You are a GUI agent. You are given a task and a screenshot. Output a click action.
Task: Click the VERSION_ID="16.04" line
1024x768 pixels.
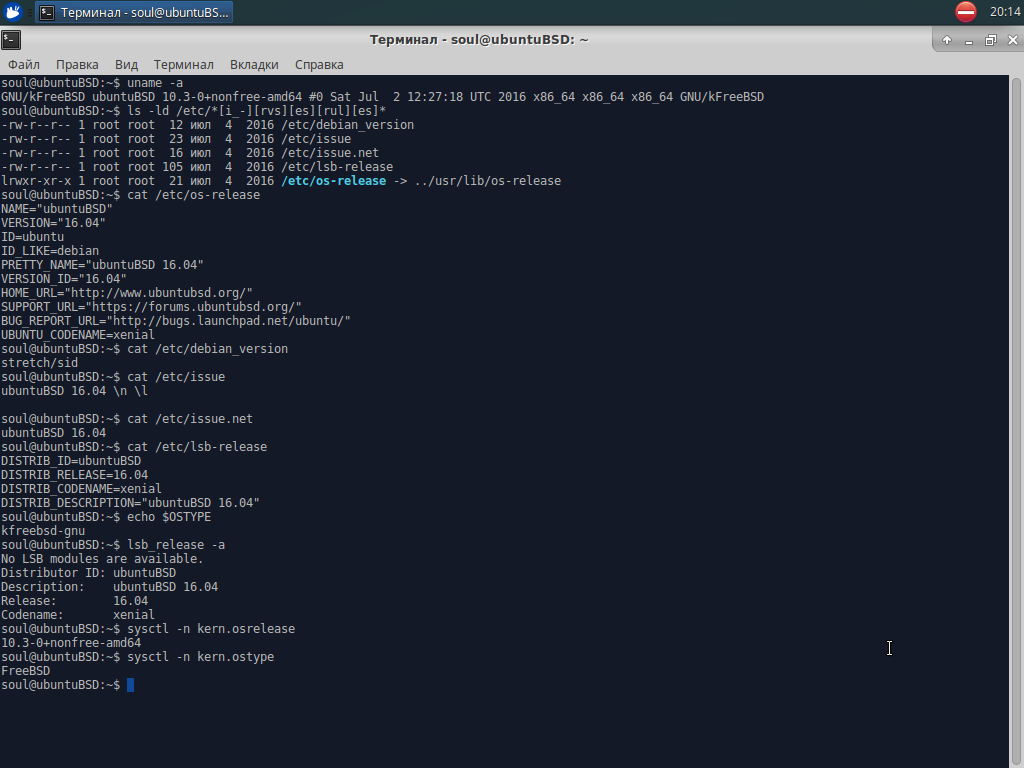(64, 279)
